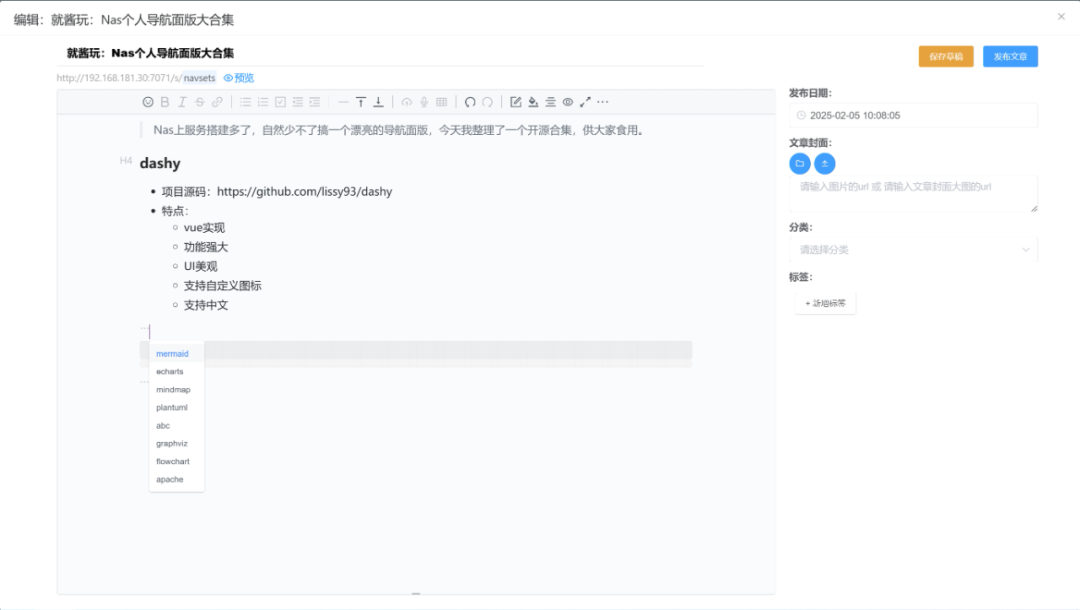Screen dimensions: 1080x610
Task: Click the '功能强大' bullet text
Action: [205, 247]
